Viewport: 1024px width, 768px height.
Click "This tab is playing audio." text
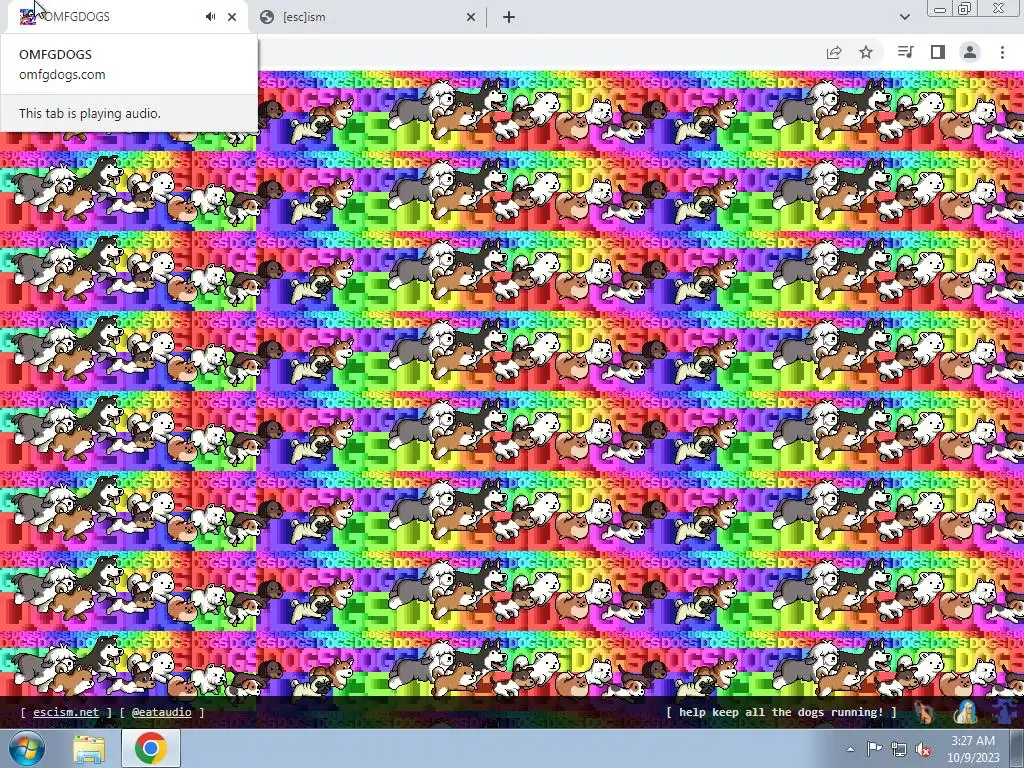click(89, 113)
